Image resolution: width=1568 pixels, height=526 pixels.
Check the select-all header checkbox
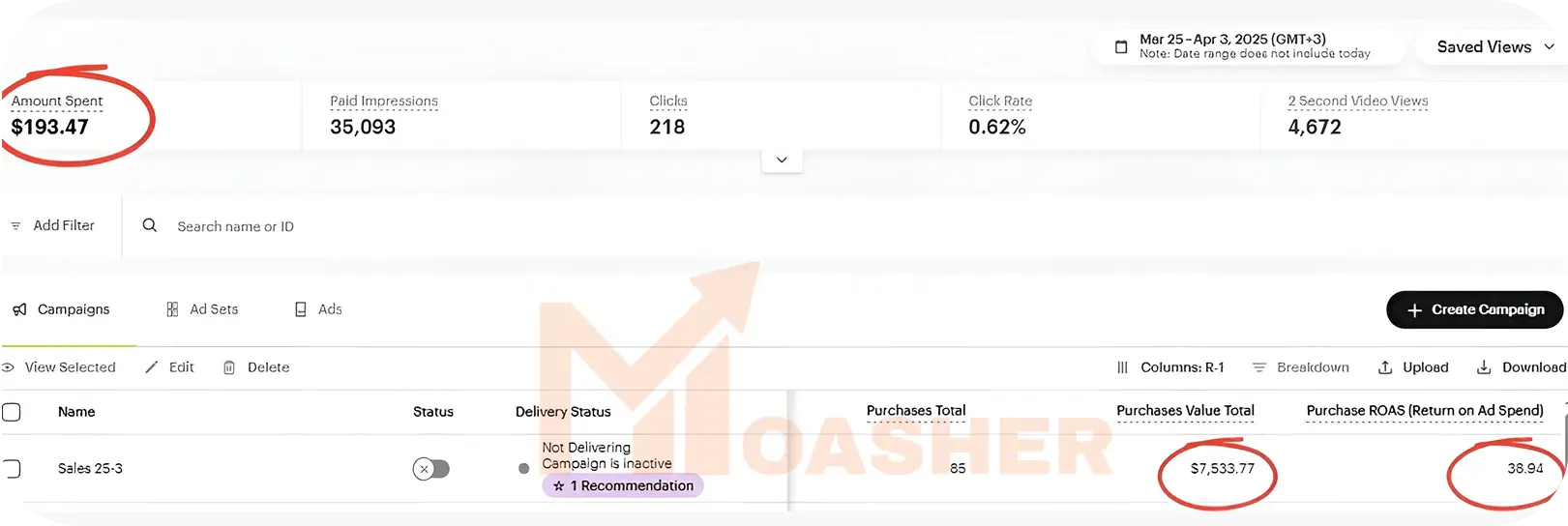click(12, 412)
